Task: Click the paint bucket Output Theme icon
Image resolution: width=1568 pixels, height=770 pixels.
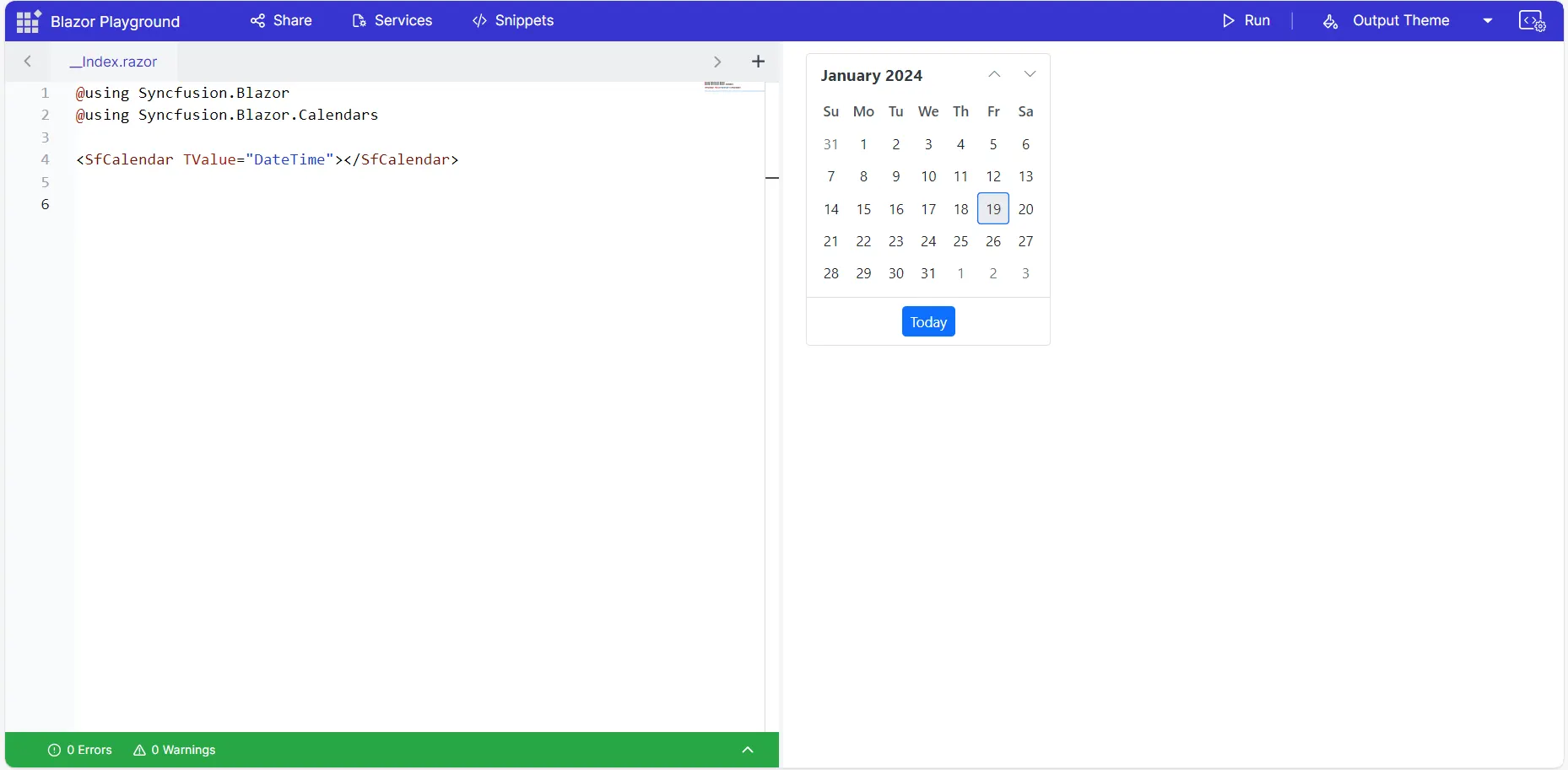Action: [x=1331, y=21]
